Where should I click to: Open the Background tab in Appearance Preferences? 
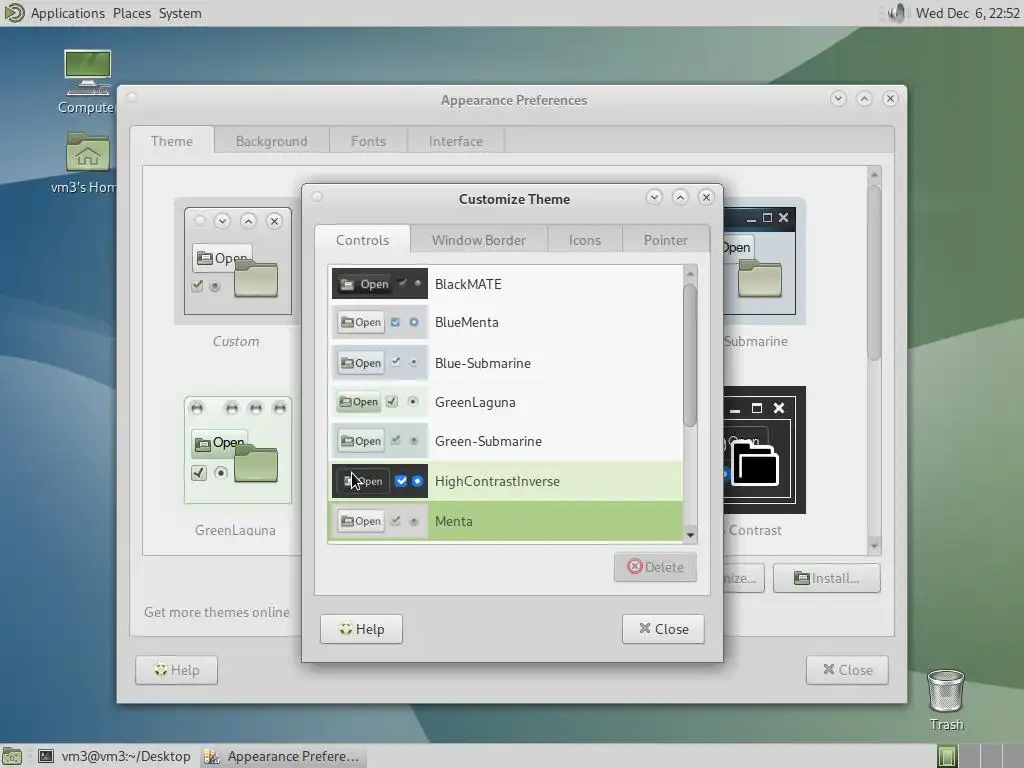point(272,141)
